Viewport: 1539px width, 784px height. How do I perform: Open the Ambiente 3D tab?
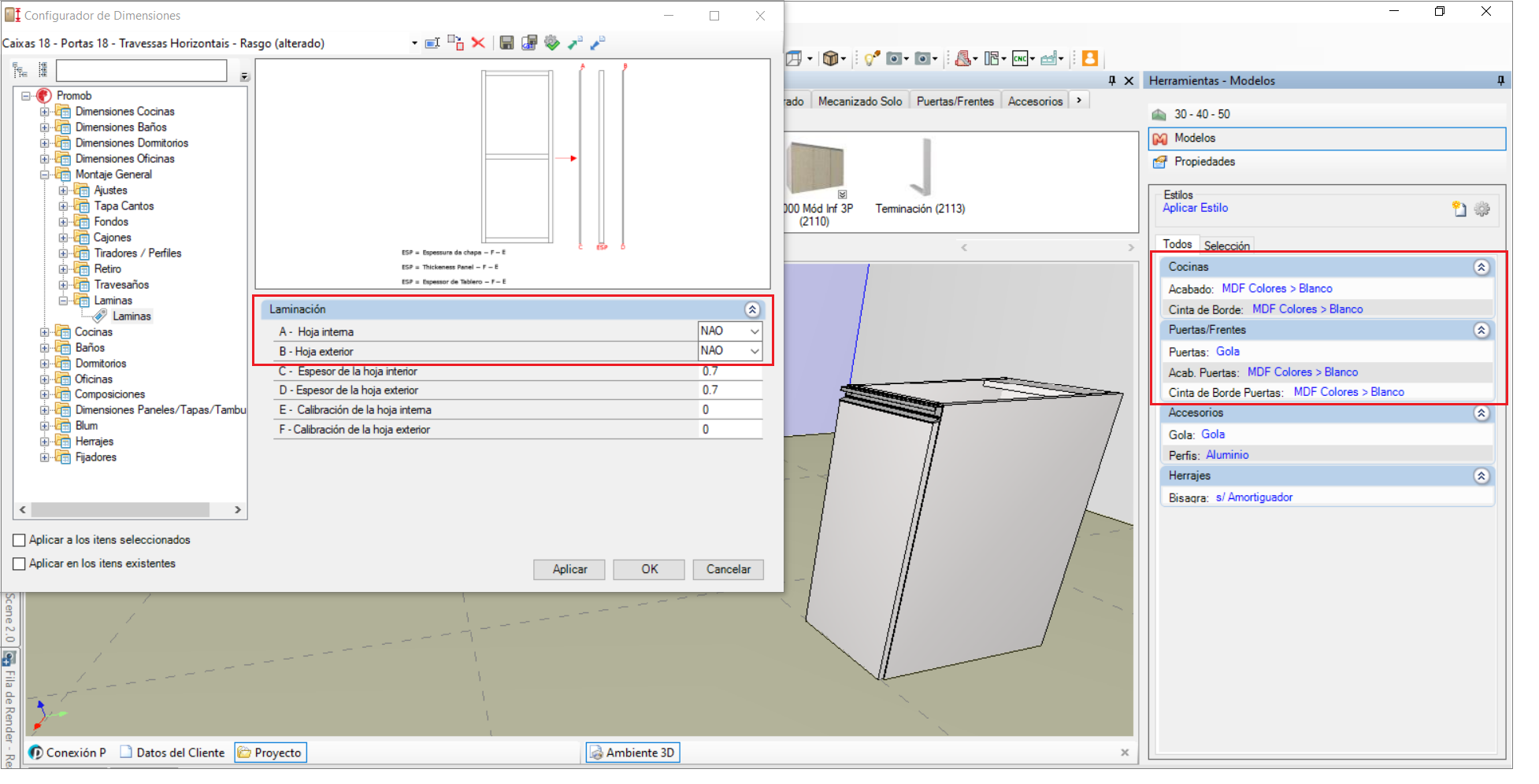632,753
